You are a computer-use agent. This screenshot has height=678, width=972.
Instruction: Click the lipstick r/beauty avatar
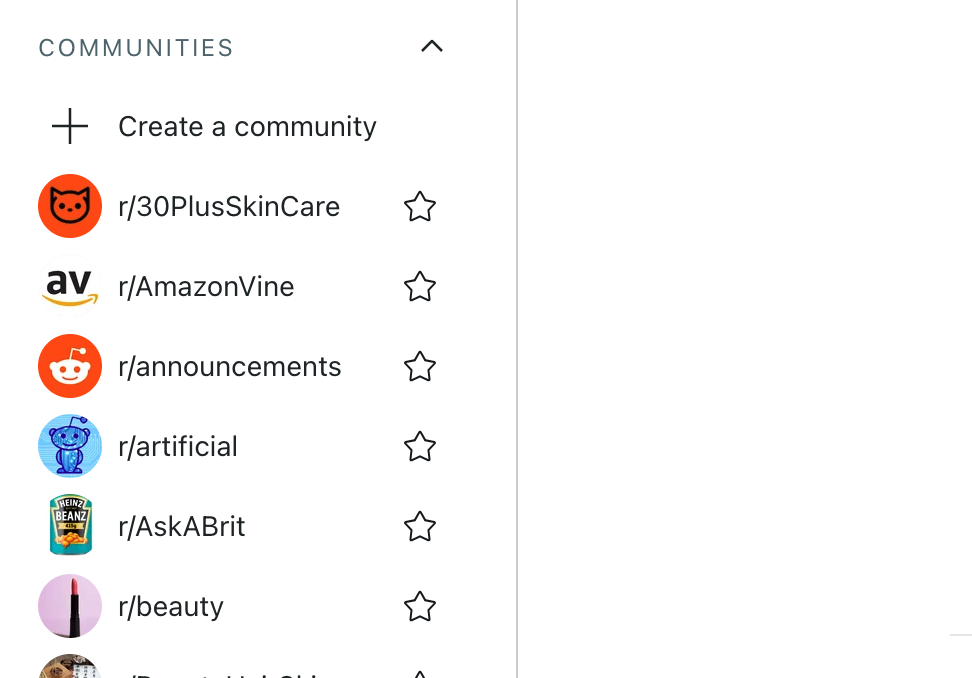tap(70, 606)
